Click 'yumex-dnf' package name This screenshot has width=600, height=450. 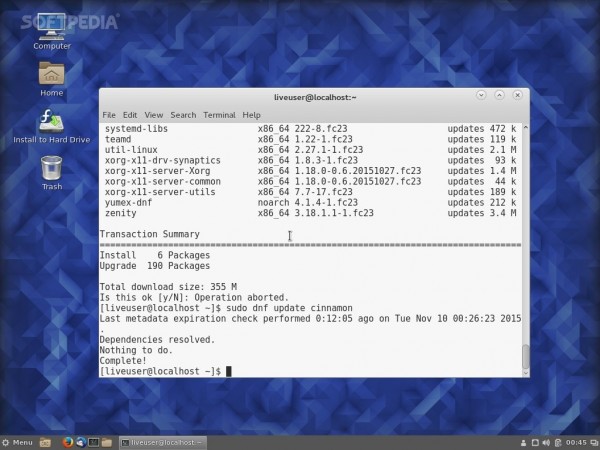[x=128, y=202]
